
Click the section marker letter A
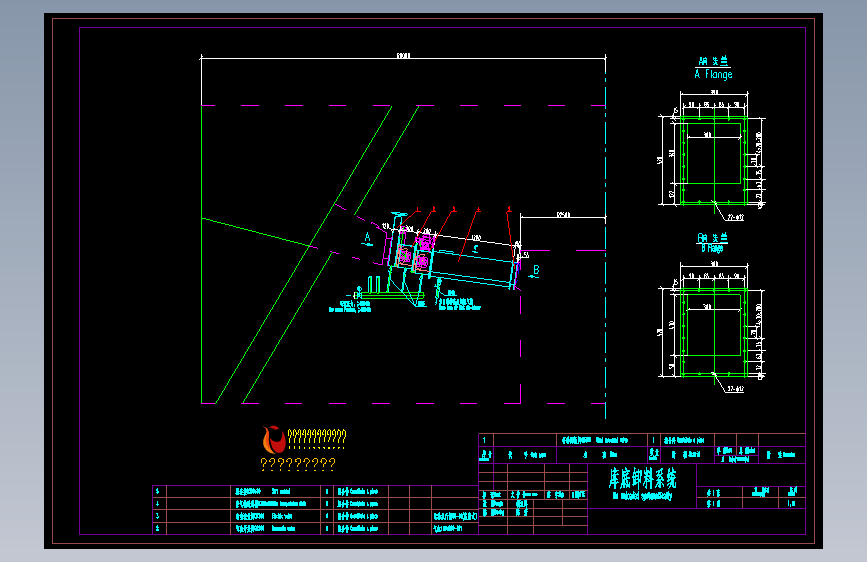tap(367, 238)
